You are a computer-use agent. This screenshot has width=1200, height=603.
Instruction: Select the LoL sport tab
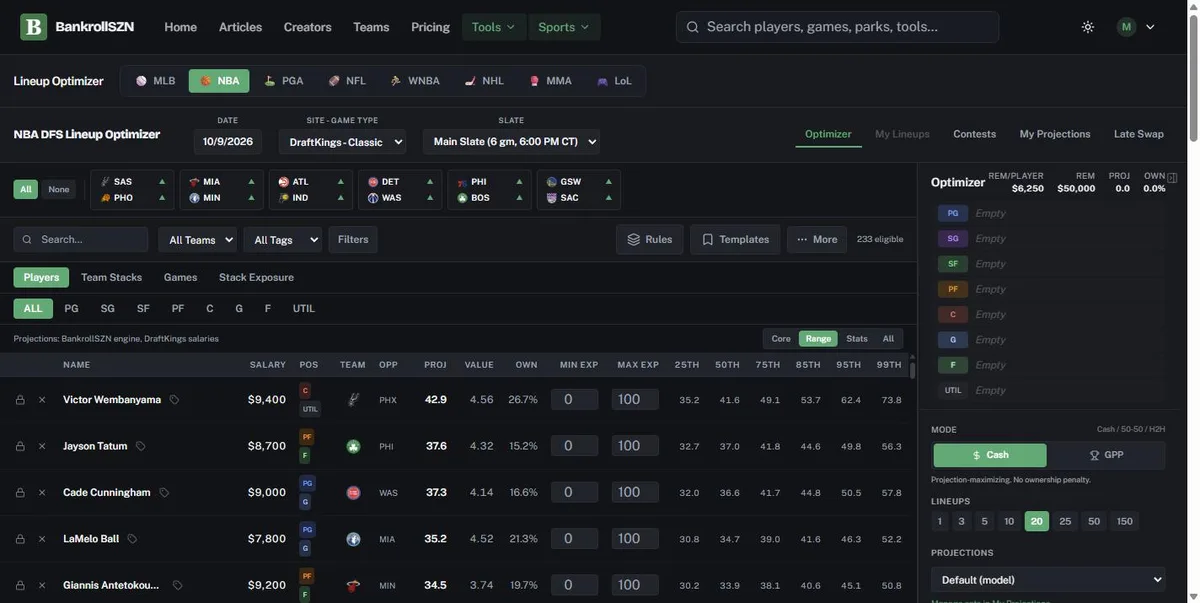pos(614,81)
